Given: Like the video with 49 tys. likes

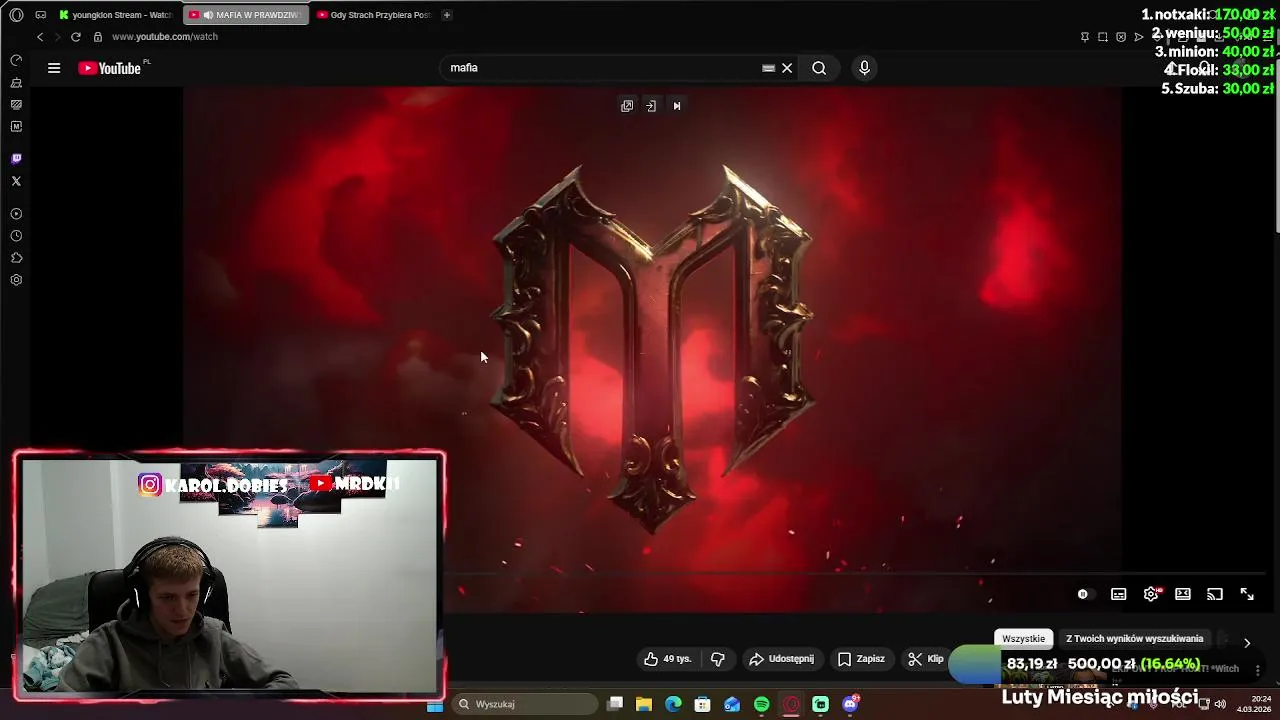Looking at the screenshot, I should click(x=668, y=659).
